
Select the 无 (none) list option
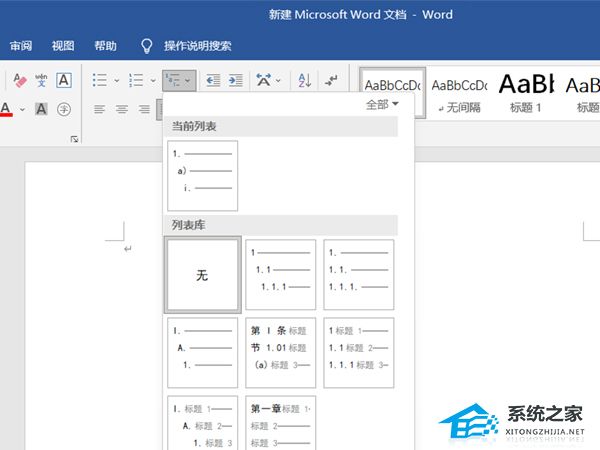point(202,275)
